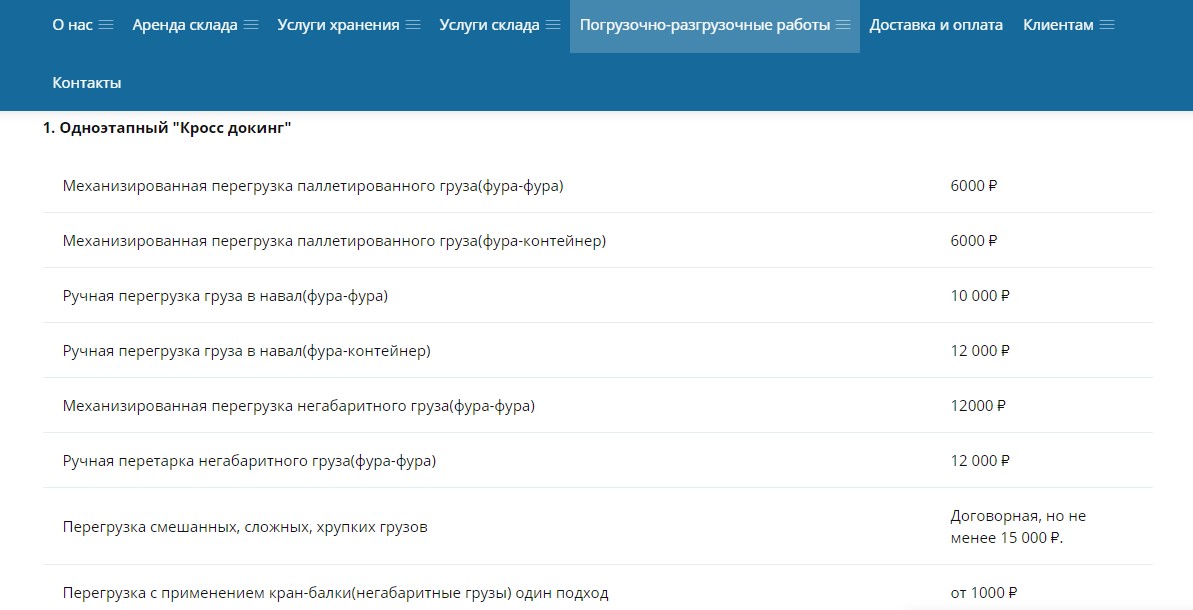
Task: Expand submenu icon next to Погрузочно-разгрузочные работы
Action: 843,25
